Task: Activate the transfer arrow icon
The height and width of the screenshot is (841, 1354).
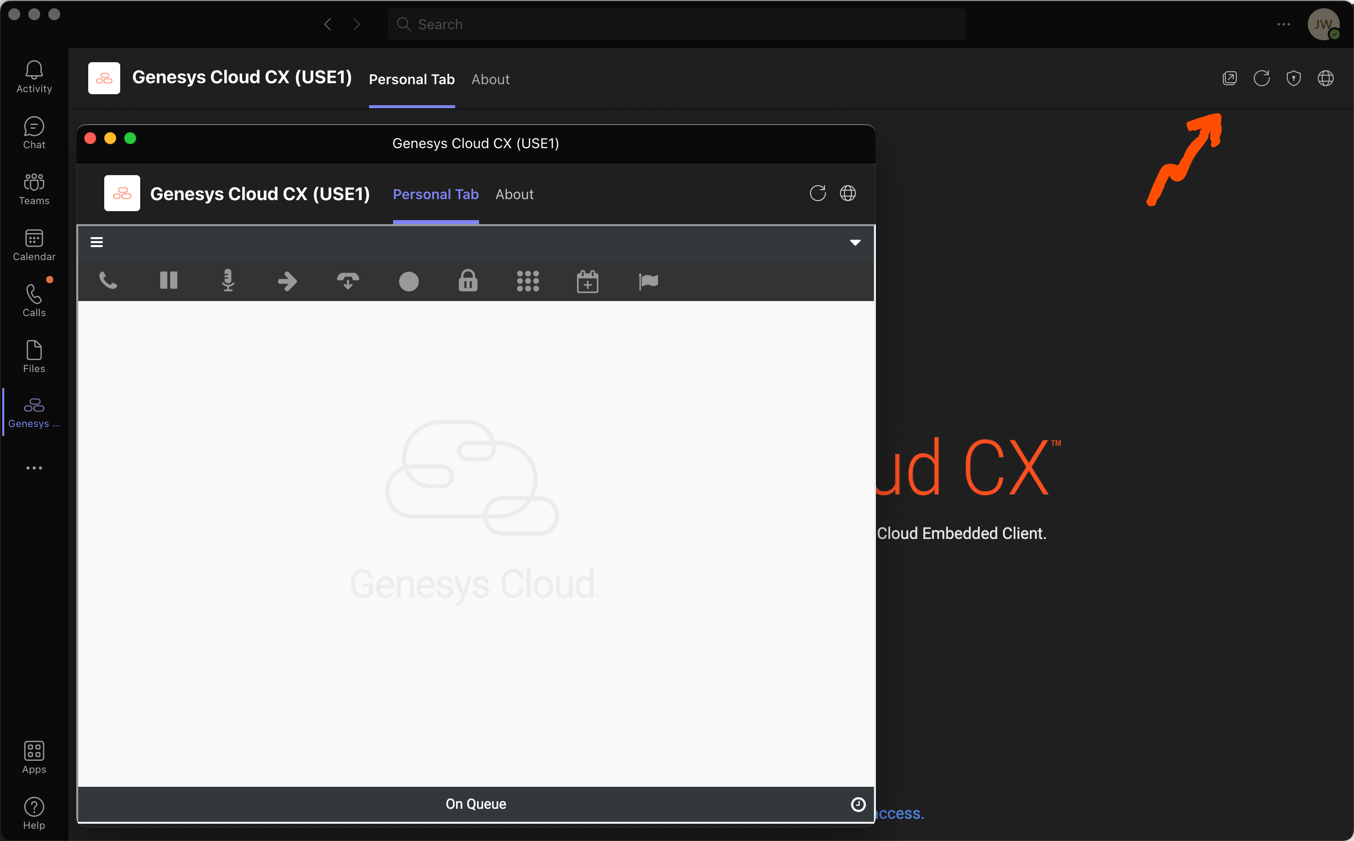Action: click(x=288, y=281)
